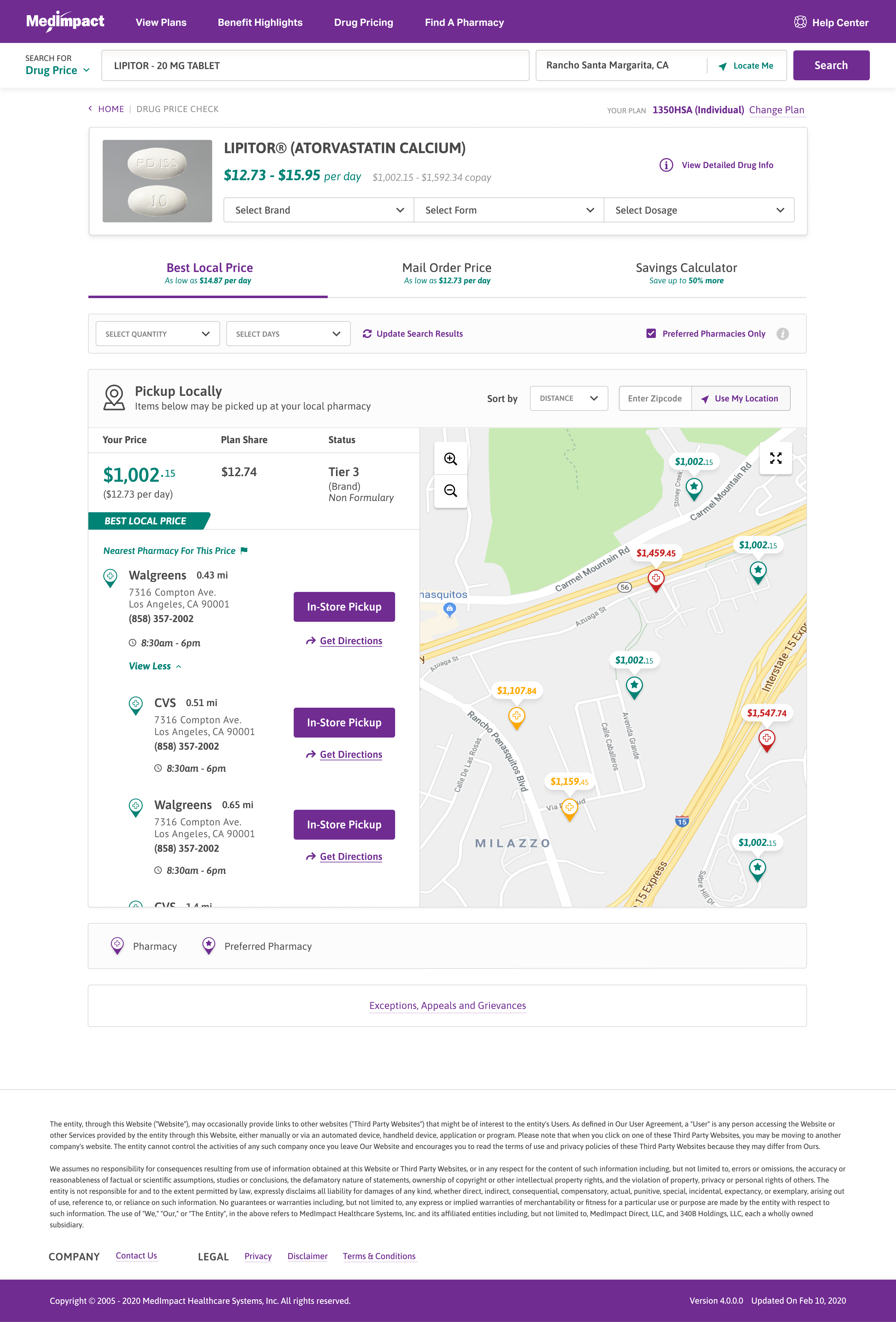This screenshot has width=896, height=1322.
Task: Open the Select Dosage dropdown
Action: (699, 210)
